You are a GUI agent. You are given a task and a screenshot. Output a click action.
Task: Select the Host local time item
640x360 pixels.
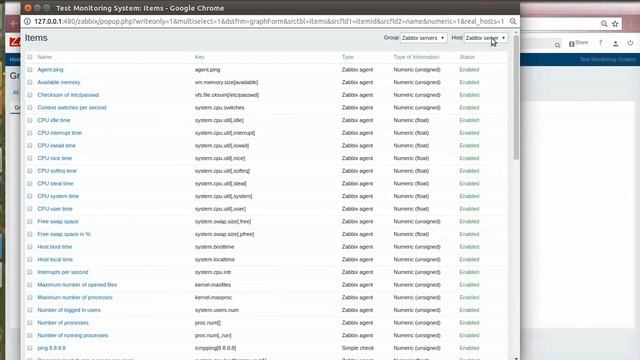pyautogui.click(x=55, y=260)
